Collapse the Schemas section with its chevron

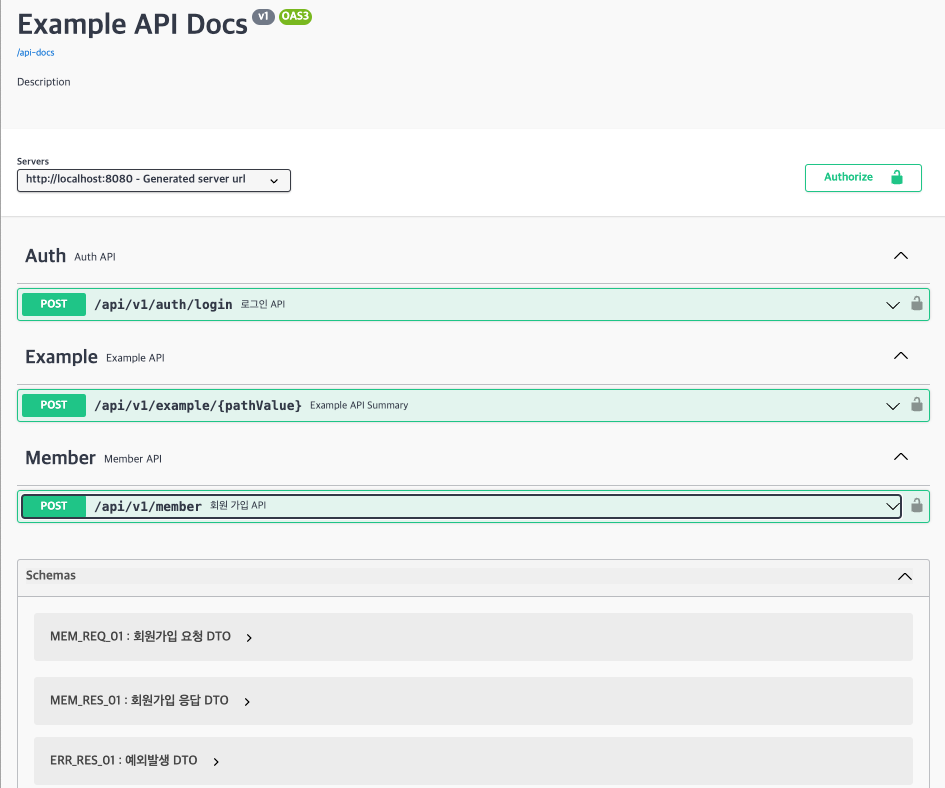[x=905, y=576]
